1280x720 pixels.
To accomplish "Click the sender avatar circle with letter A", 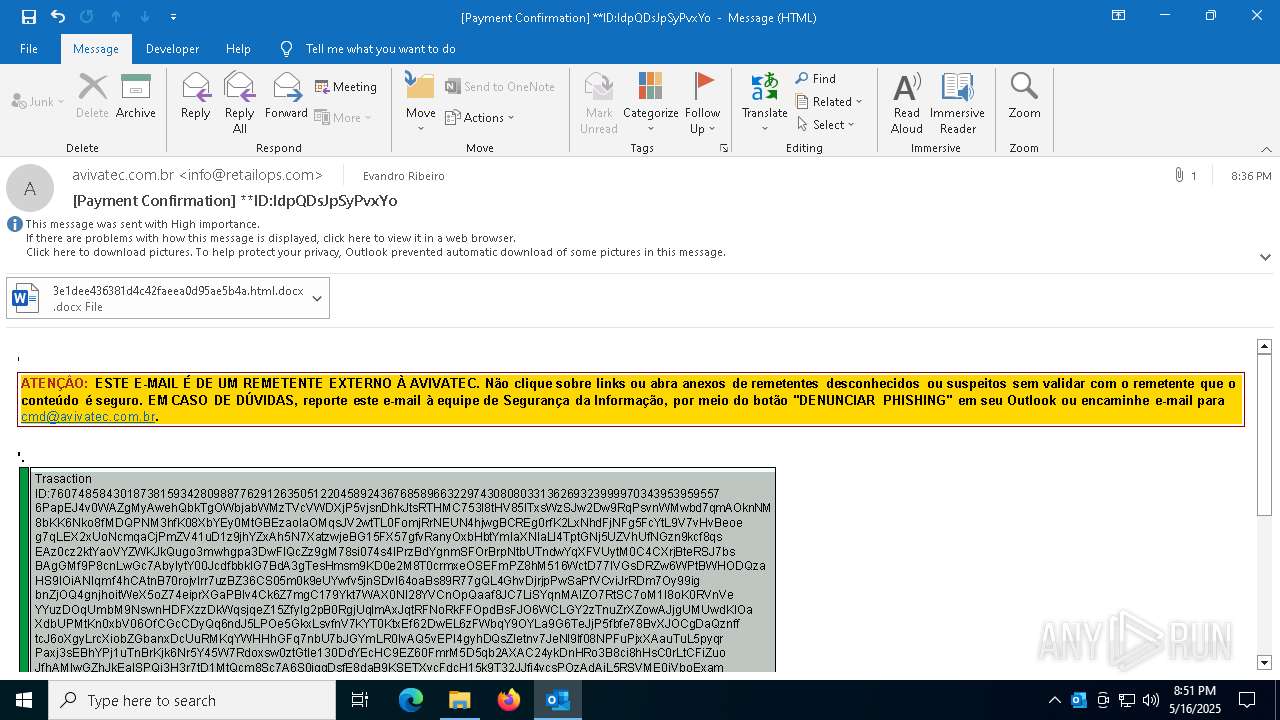I will pos(30,188).
